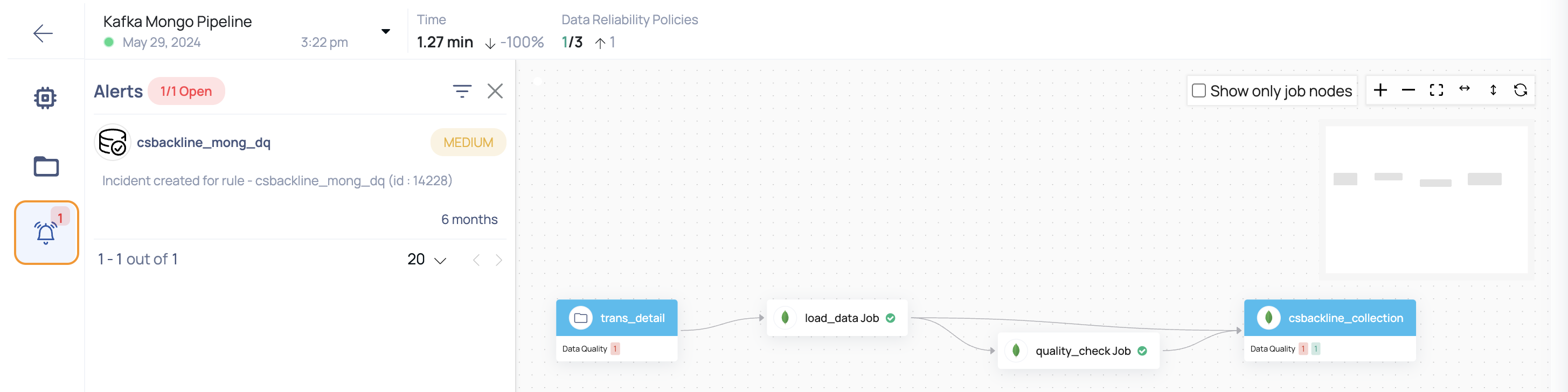Fit graph horizontally with double arrow icon
1568x392 pixels.
(1465, 89)
